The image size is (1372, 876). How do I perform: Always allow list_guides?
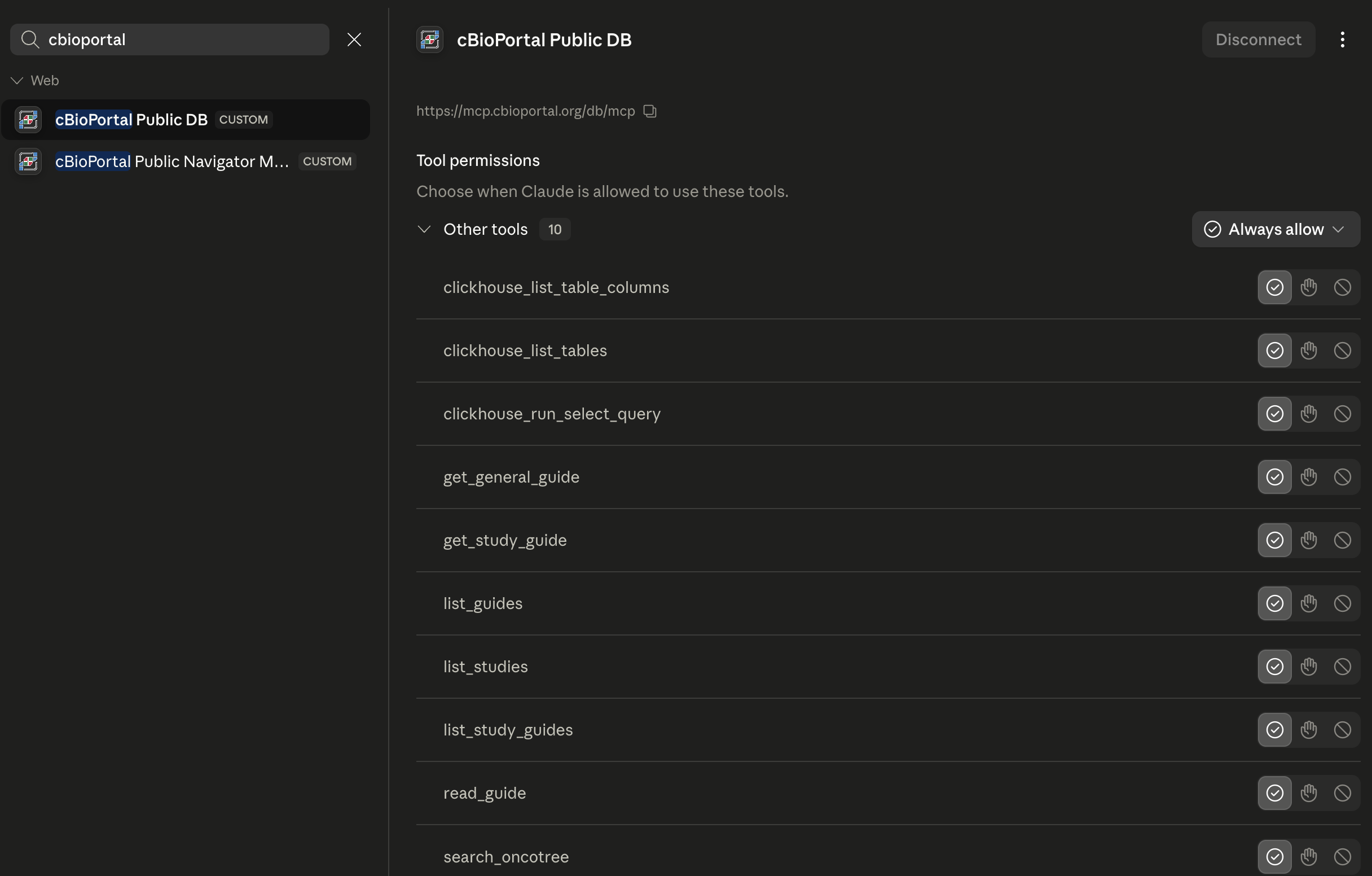coord(1274,603)
